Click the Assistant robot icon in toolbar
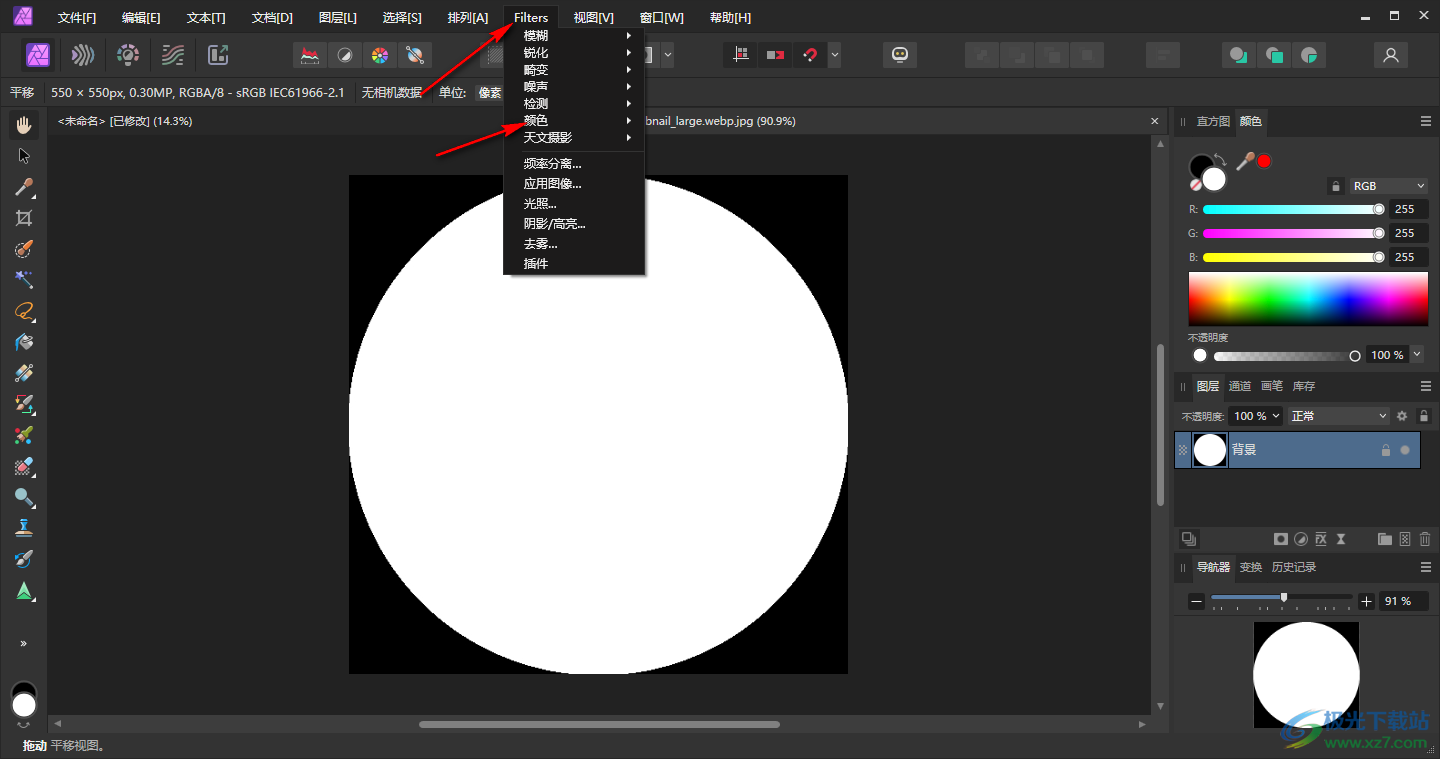1440x759 pixels. tap(899, 55)
